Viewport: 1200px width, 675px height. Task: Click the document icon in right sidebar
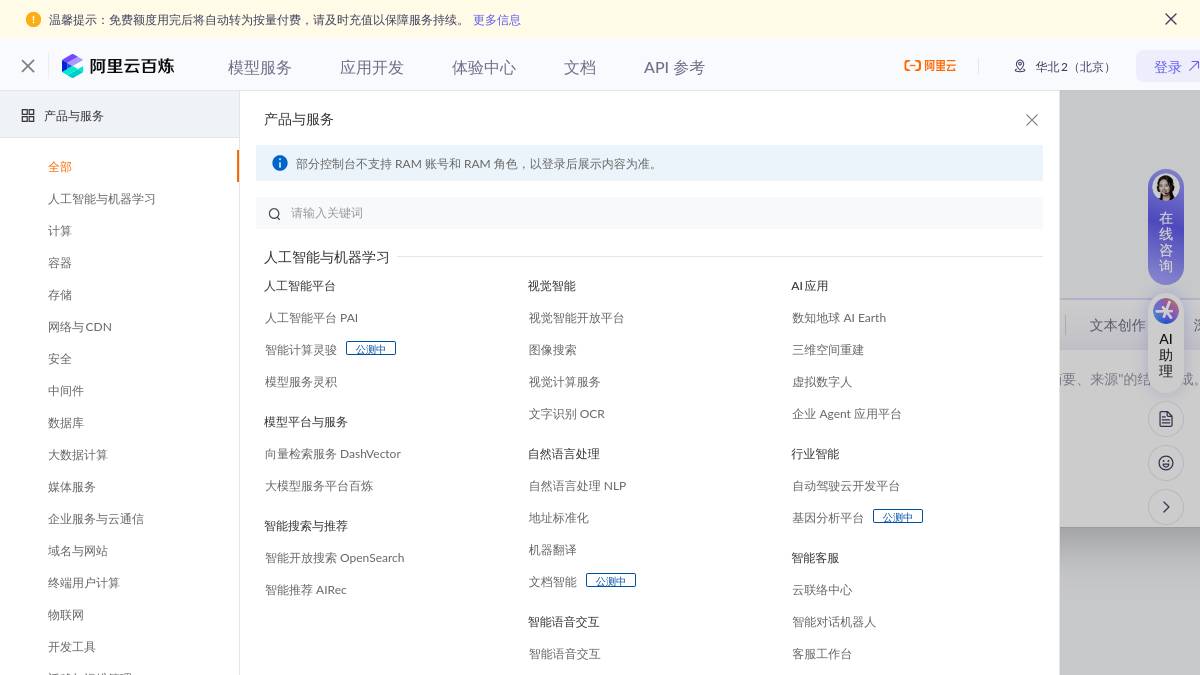1166,419
